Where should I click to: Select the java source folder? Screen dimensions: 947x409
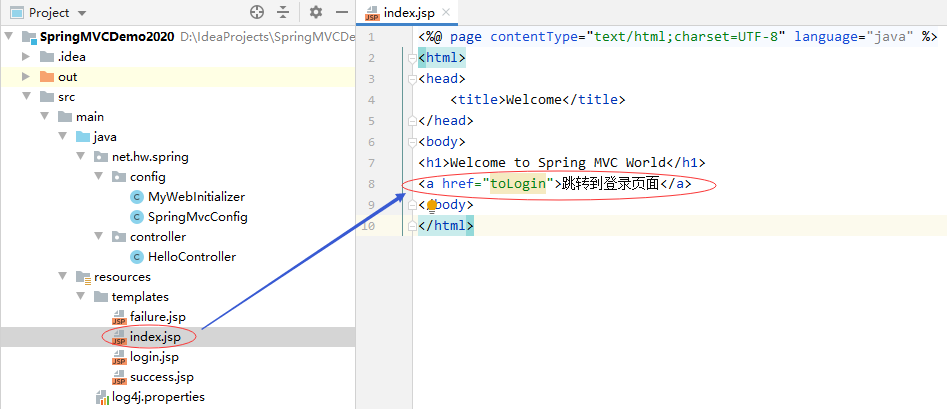[105, 137]
